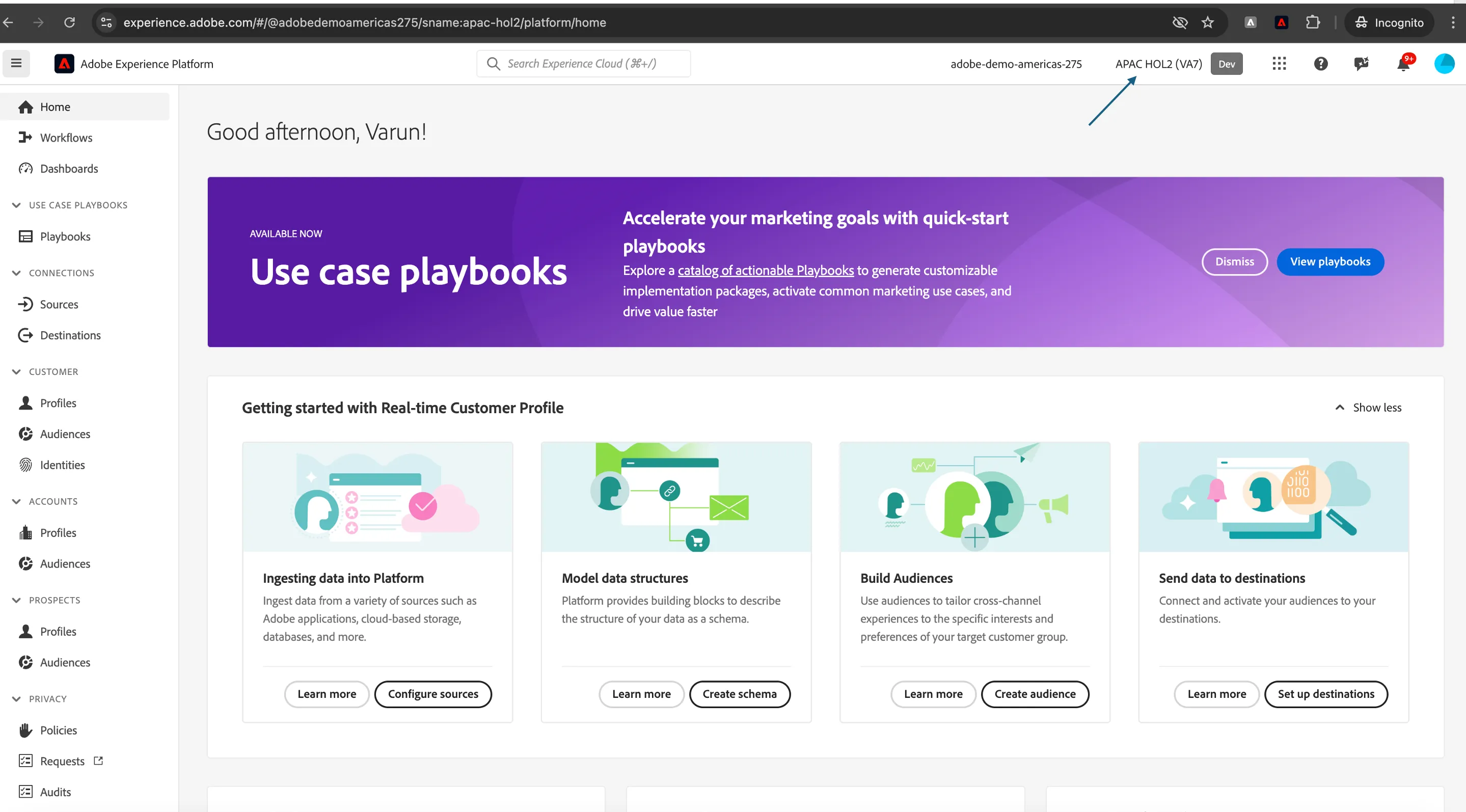The width and height of the screenshot is (1466, 812).
Task: Click the View playbooks button
Action: coord(1330,262)
